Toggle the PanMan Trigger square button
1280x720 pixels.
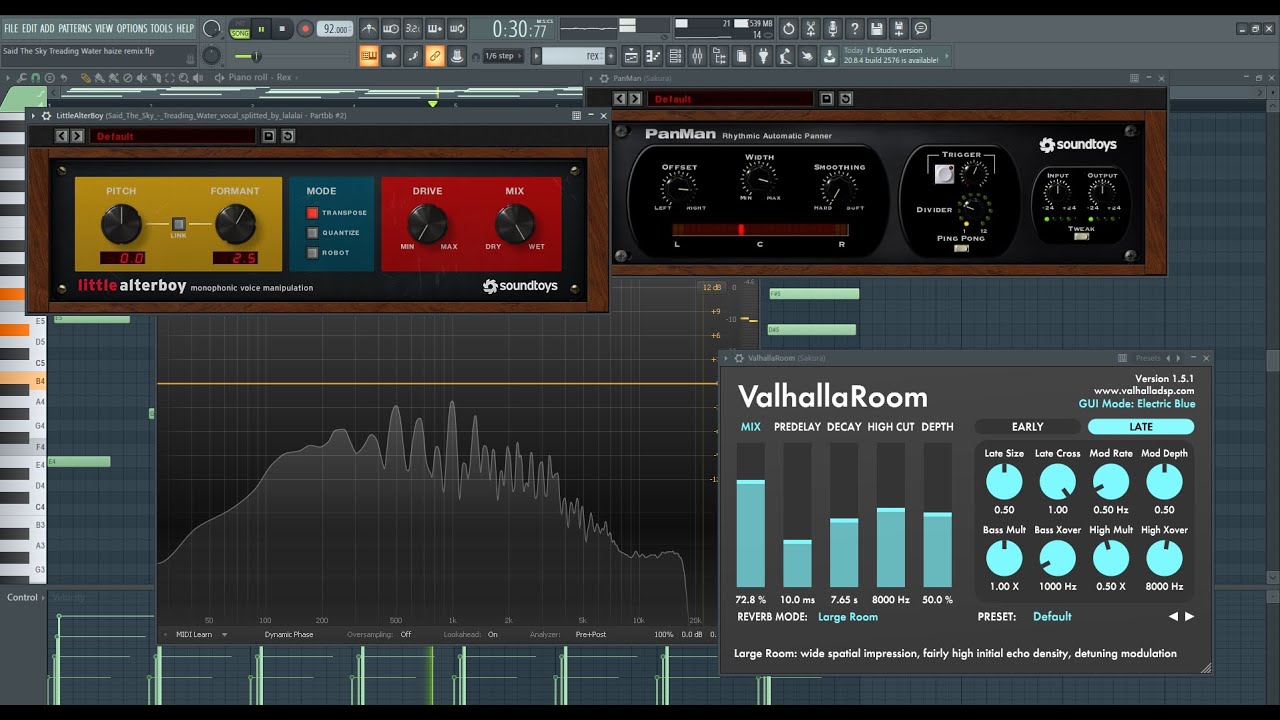944,174
